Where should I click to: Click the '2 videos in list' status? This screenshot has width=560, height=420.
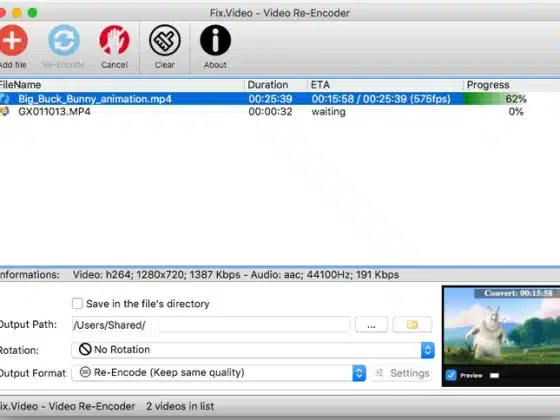[180, 406]
